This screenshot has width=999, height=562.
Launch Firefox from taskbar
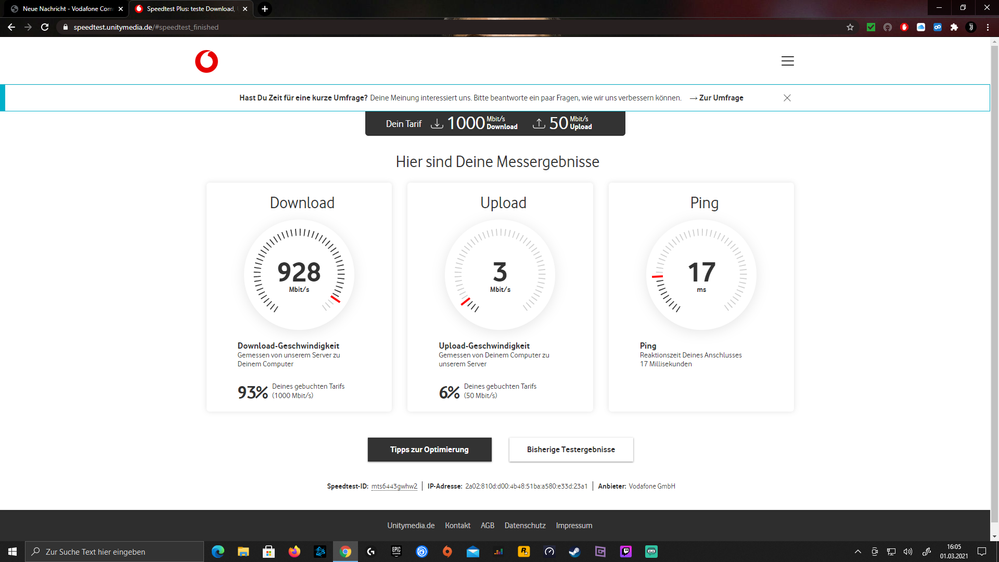[294, 552]
